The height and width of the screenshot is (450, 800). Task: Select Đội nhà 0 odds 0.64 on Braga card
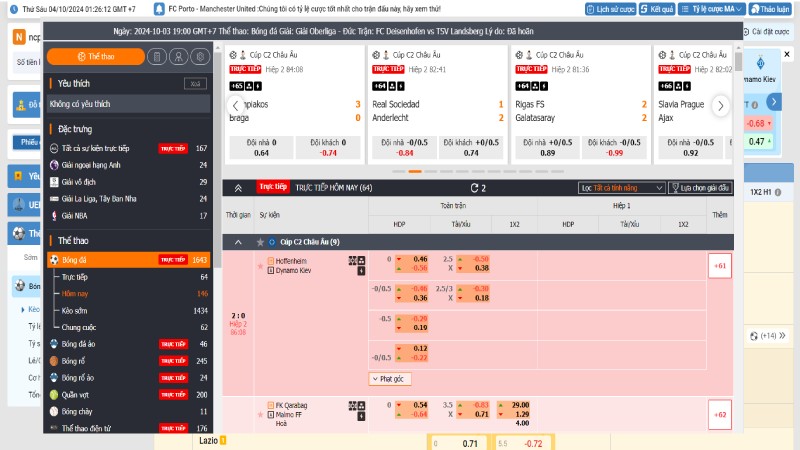tap(261, 147)
